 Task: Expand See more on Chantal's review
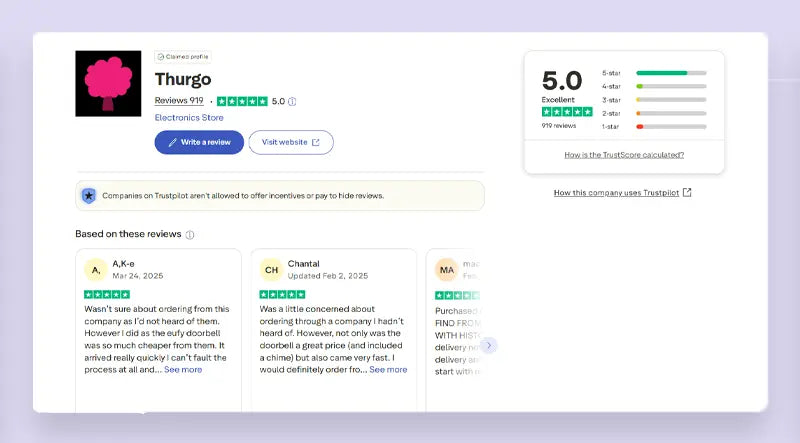[x=388, y=370]
